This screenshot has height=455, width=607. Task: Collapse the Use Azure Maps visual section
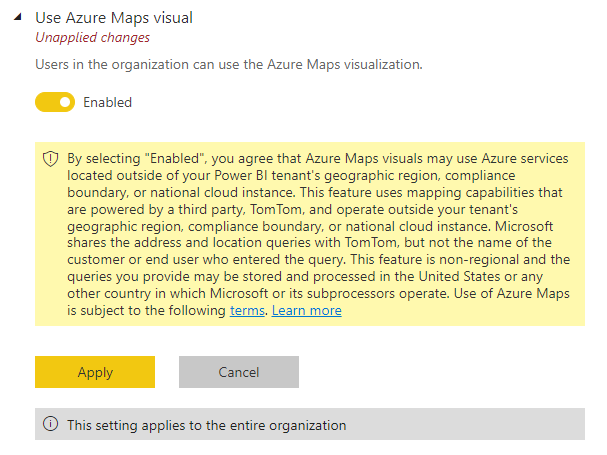[17, 17]
